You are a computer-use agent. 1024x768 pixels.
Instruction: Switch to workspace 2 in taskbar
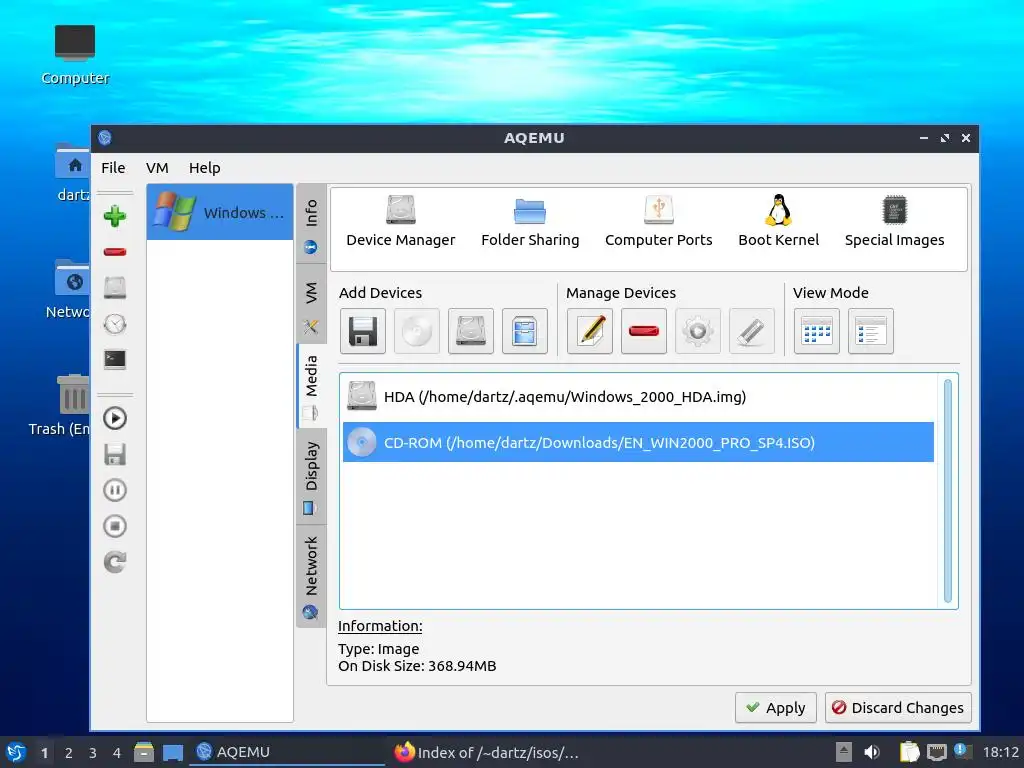click(69, 753)
